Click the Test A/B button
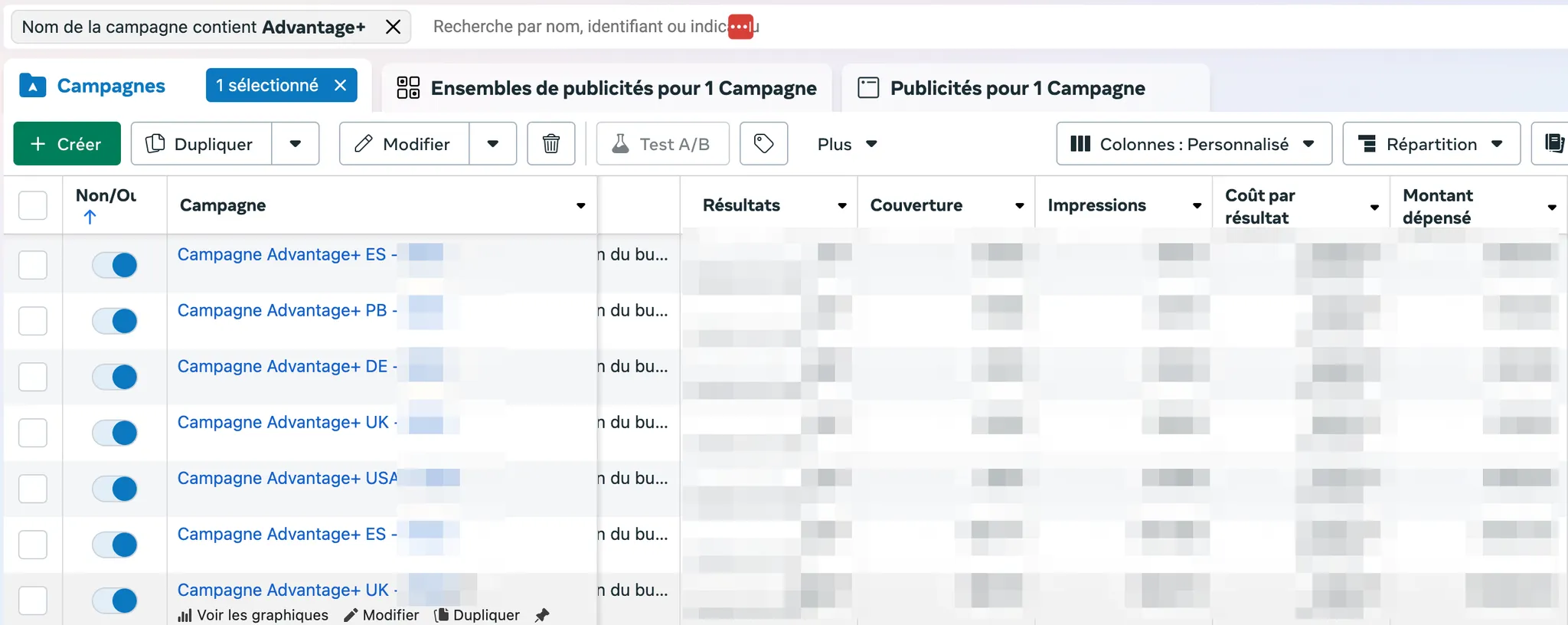The image size is (1568, 625). (662, 144)
